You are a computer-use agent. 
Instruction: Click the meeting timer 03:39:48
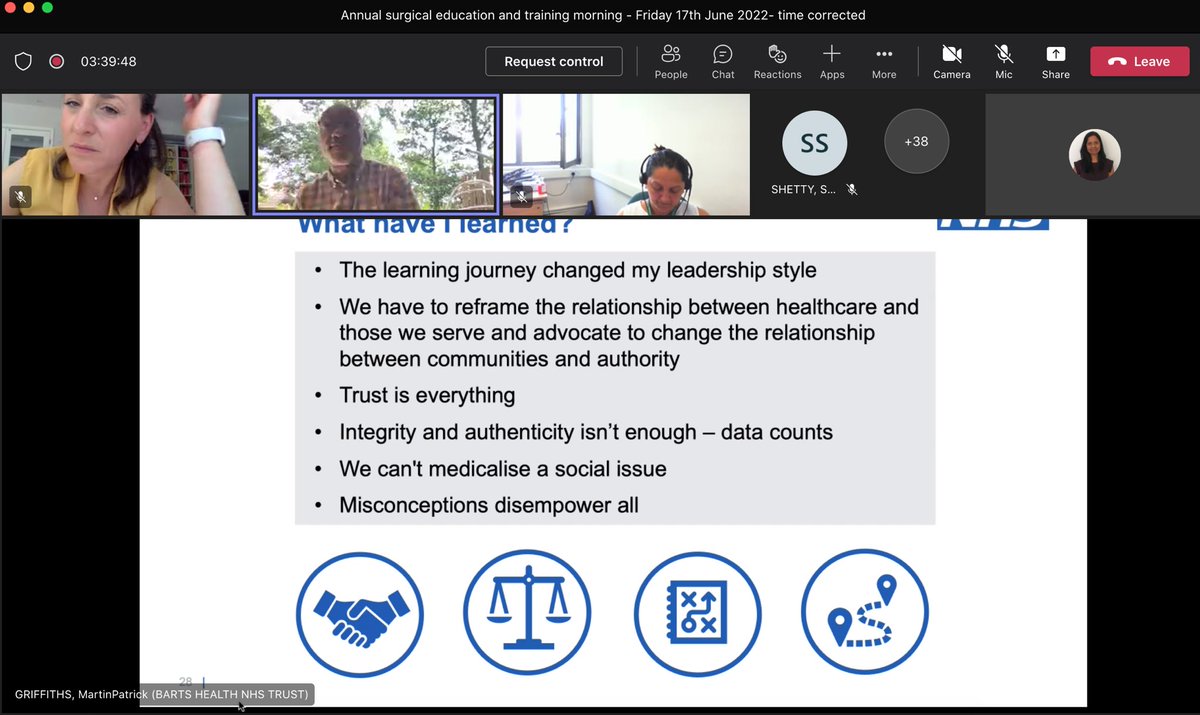tap(109, 61)
